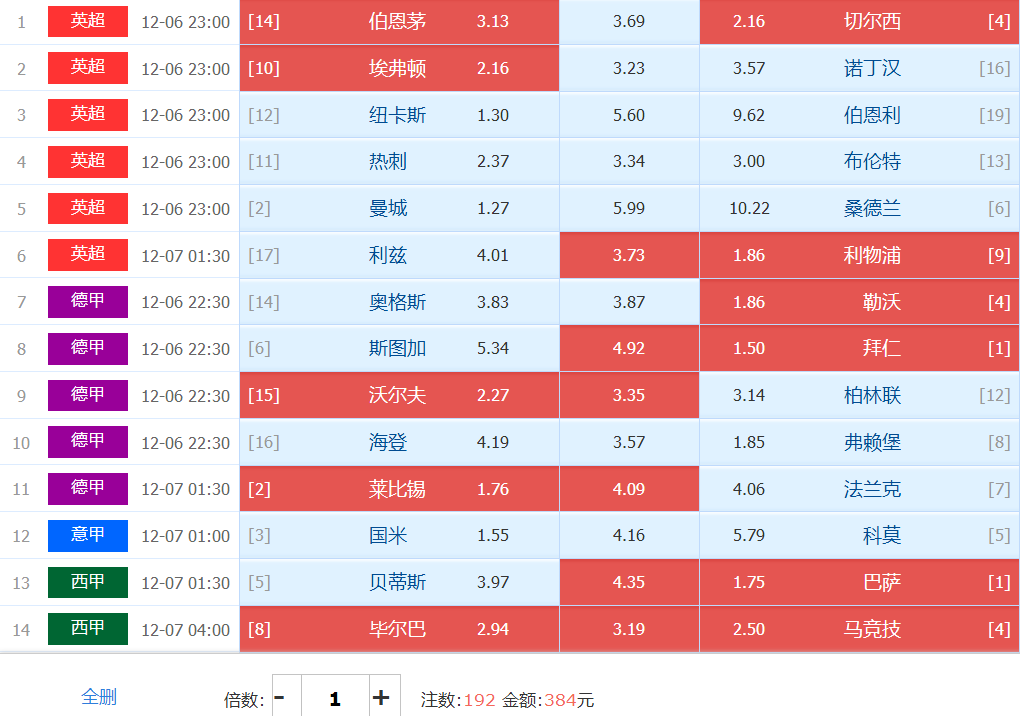Select 桑德兰 away win at 10.22
Image resolution: width=1020 pixels, height=716 pixels.
point(858,209)
